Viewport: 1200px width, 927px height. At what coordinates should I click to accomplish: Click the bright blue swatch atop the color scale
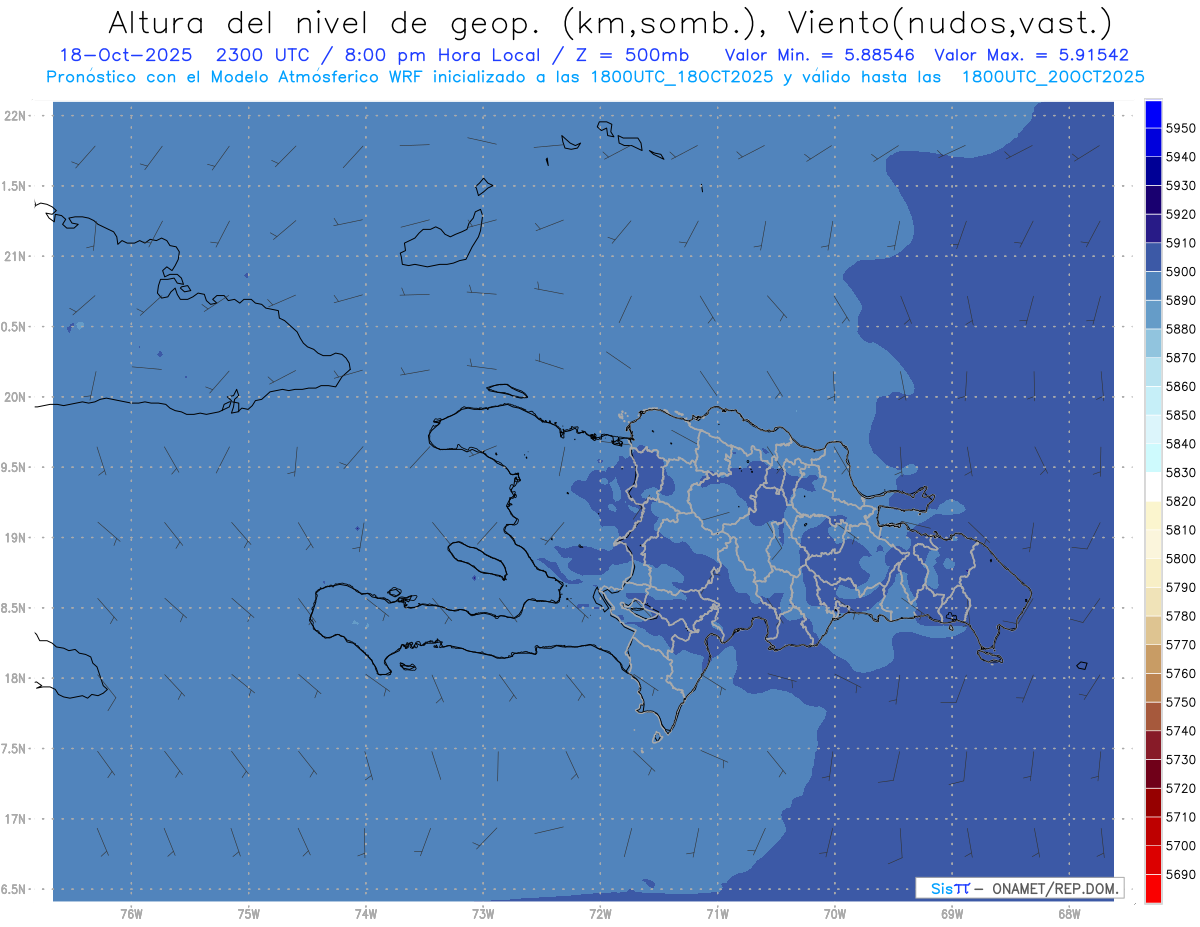click(1153, 113)
